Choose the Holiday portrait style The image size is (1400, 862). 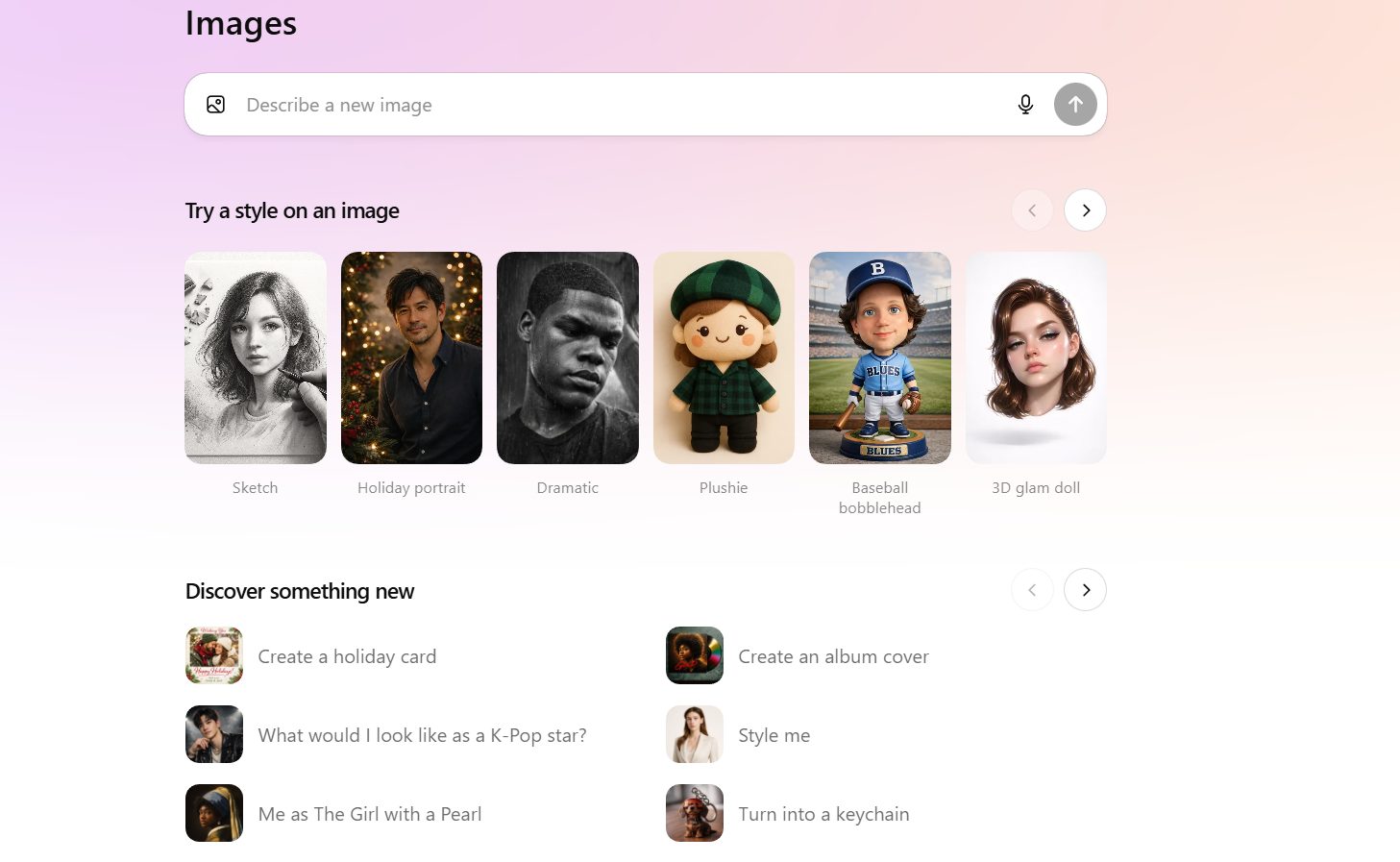pyautogui.click(x=411, y=357)
